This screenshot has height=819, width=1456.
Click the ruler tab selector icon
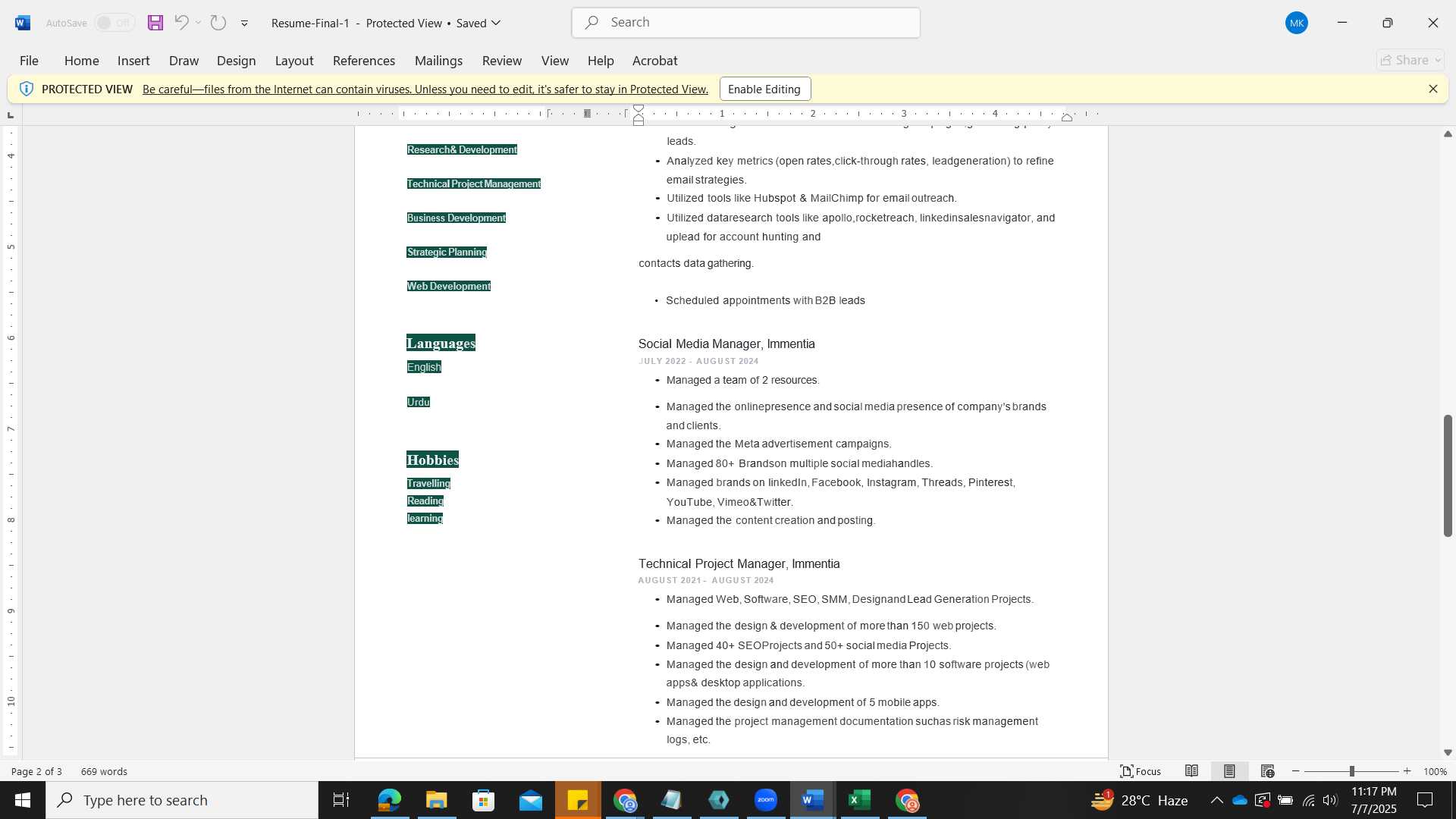coord(10,115)
